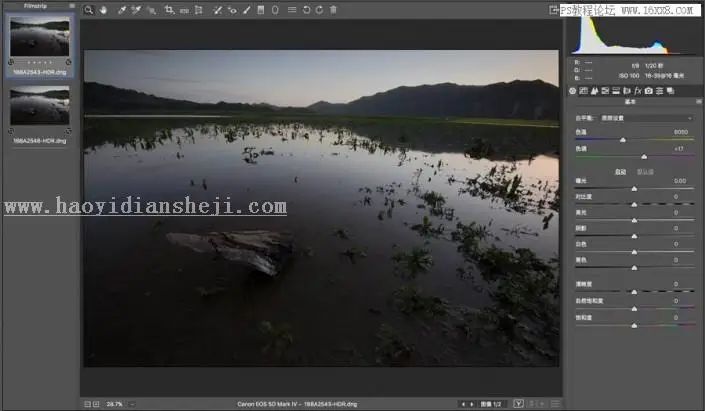The image size is (705, 411).
Task: Select the Zoom tool
Action: click(x=89, y=9)
